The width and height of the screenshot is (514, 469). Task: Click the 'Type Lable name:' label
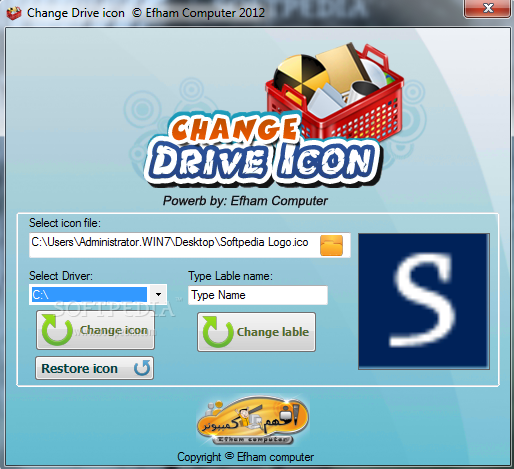coord(230,276)
